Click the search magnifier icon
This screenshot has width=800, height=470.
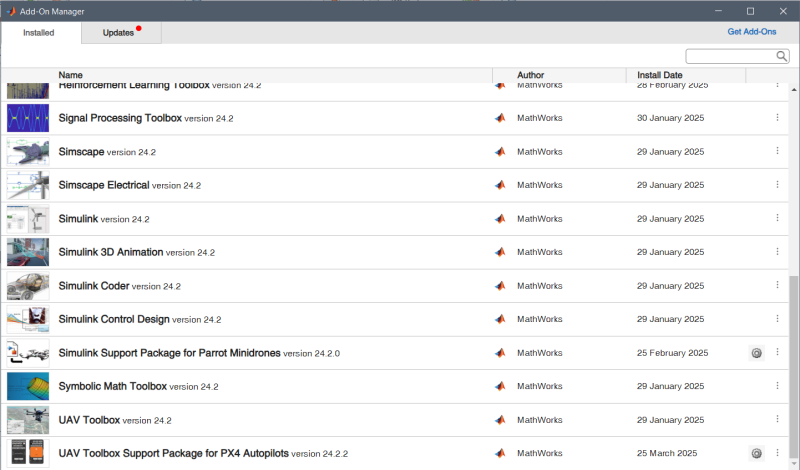pos(781,56)
